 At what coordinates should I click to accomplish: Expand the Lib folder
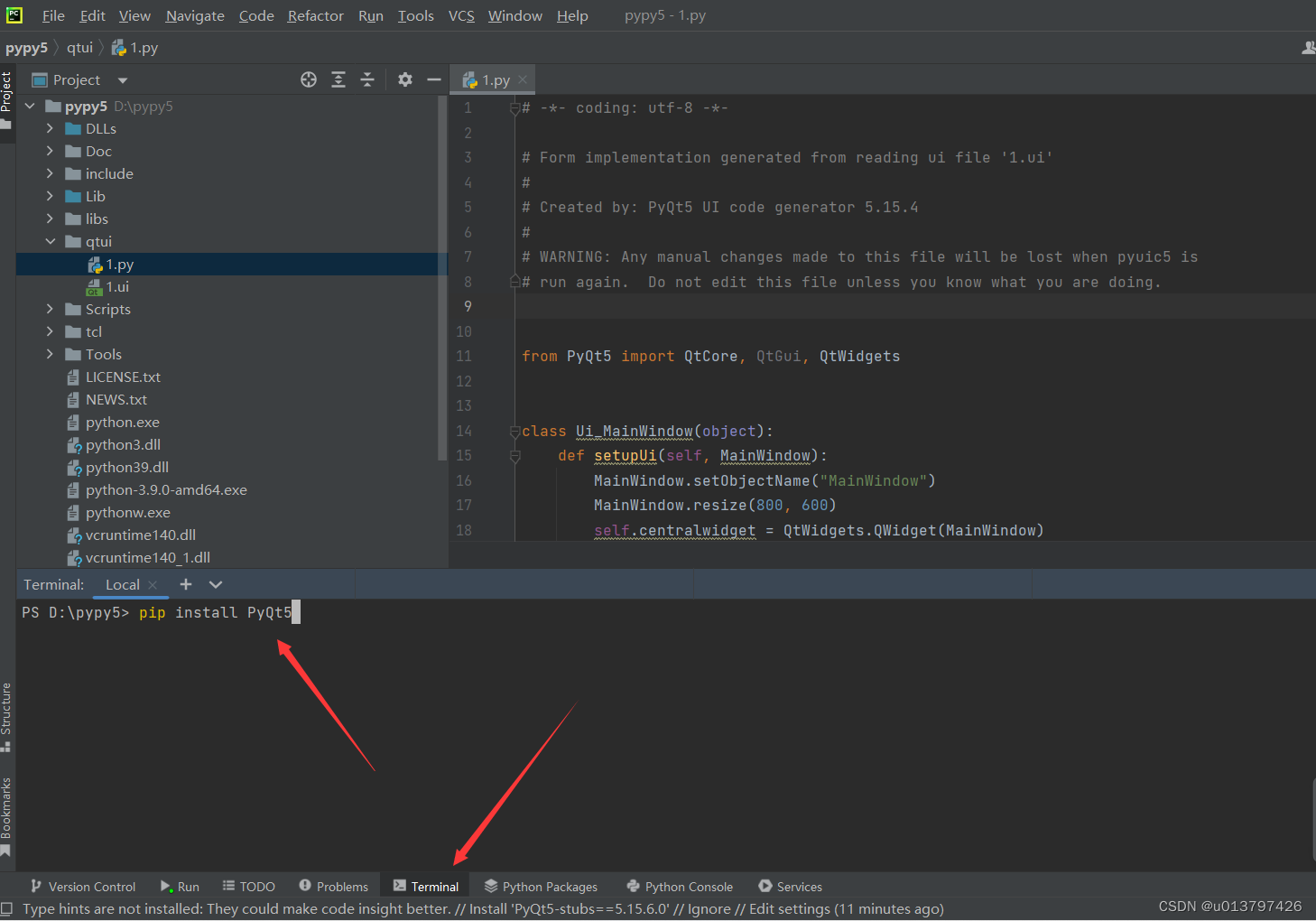pos(50,196)
